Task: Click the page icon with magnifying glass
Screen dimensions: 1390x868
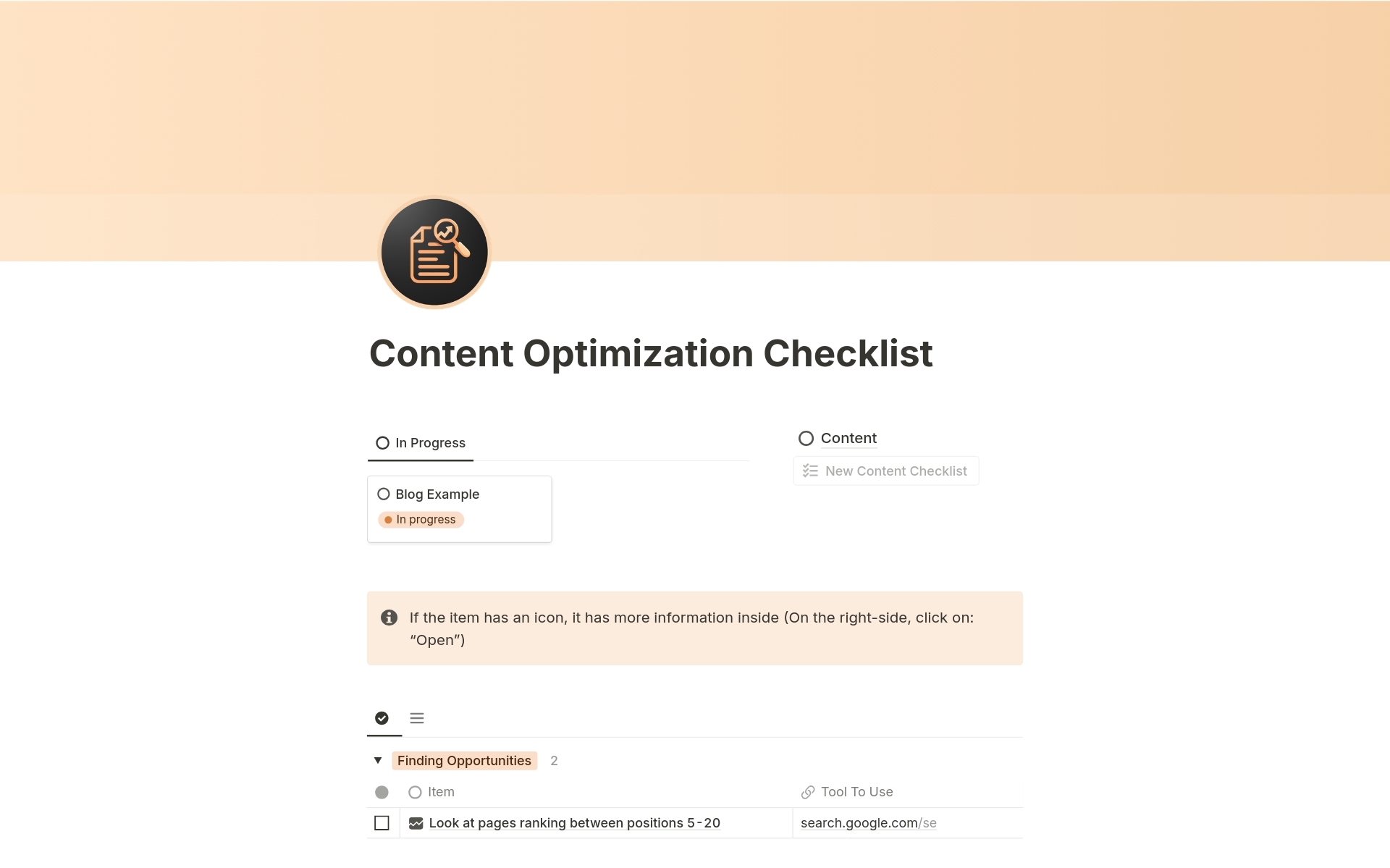Action: (x=434, y=252)
